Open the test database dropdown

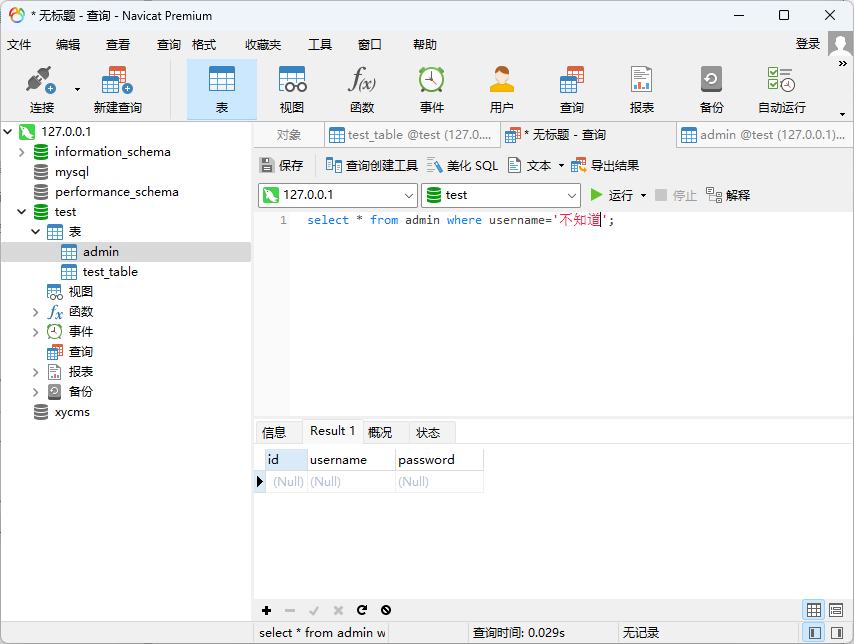pyautogui.click(x=571, y=196)
